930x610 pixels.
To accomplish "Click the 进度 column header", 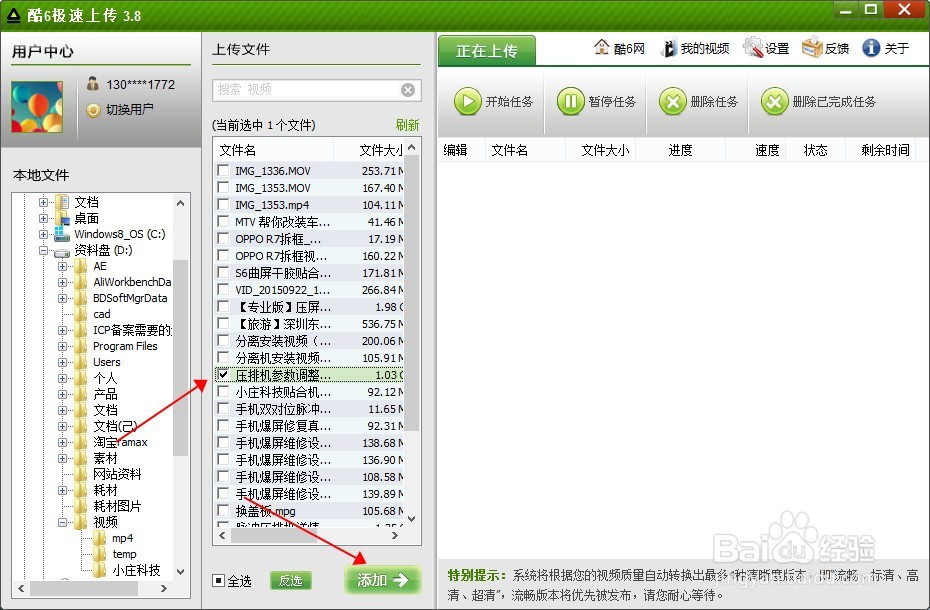I will coord(680,151).
